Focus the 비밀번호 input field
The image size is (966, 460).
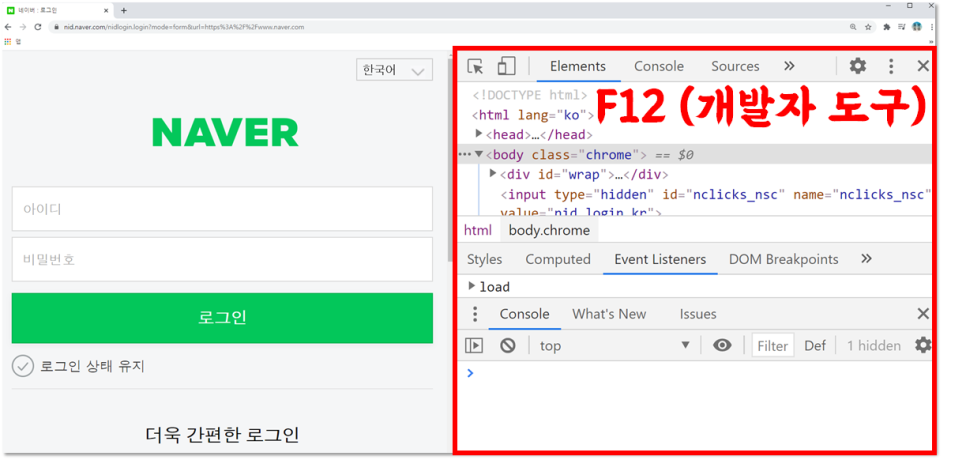(222, 259)
